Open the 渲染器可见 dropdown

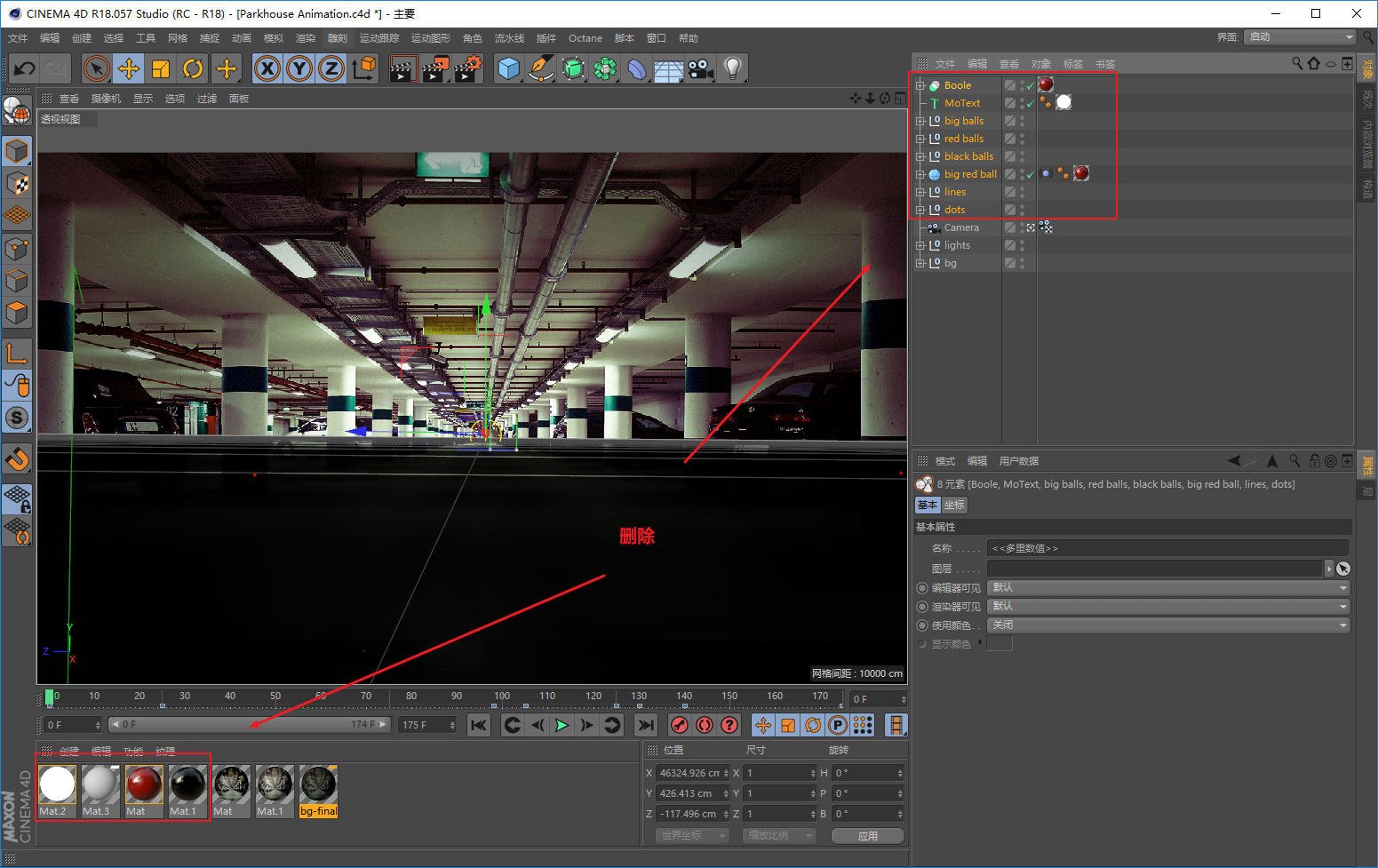click(x=1168, y=606)
